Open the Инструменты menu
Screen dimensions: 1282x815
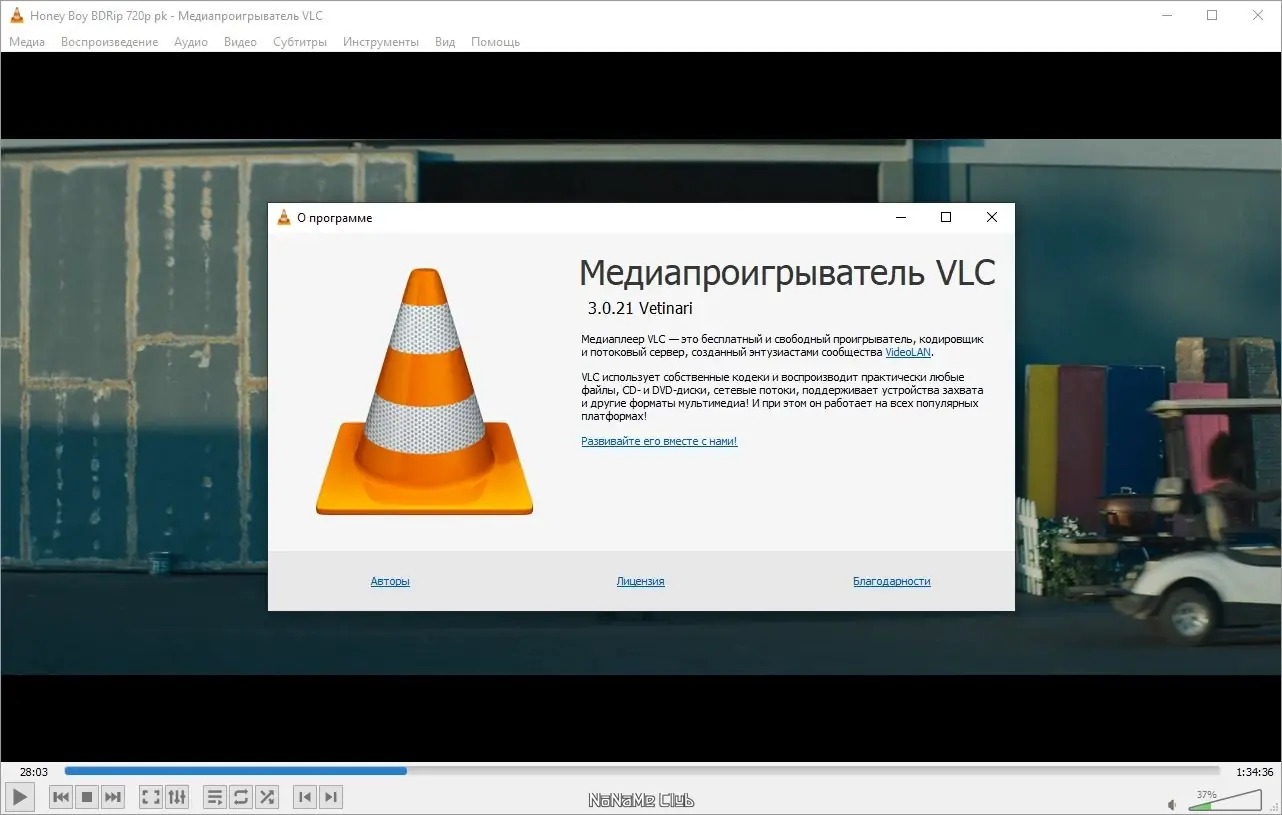(x=381, y=42)
